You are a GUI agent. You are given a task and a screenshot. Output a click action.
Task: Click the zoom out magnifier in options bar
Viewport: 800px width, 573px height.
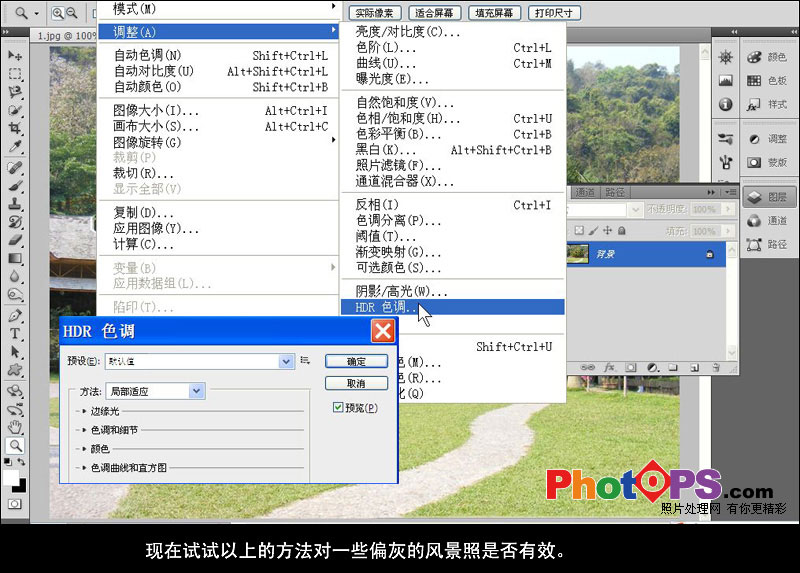pos(72,13)
